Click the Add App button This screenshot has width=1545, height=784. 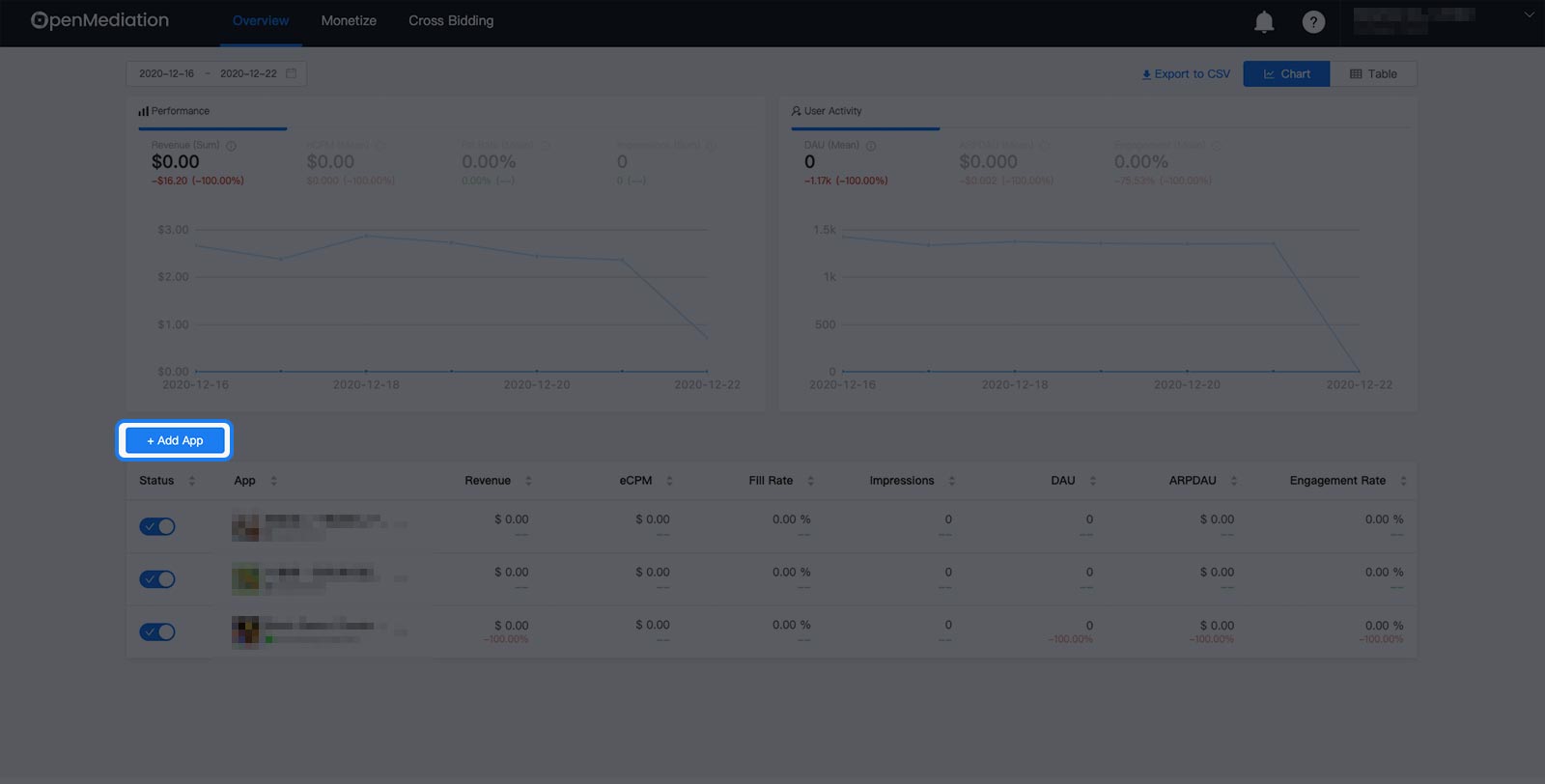[x=175, y=440]
